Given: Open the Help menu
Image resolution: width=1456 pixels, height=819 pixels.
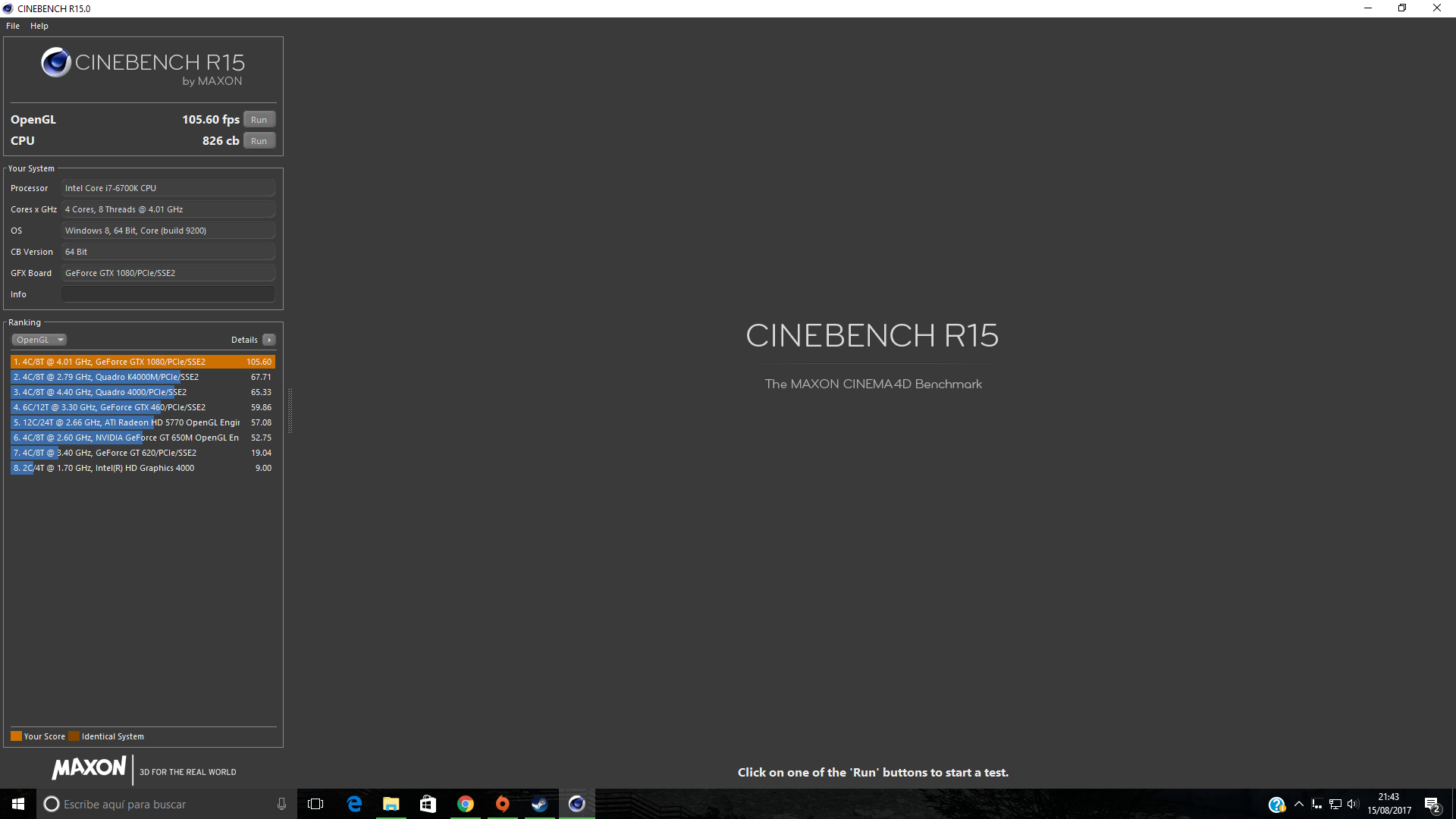Looking at the screenshot, I should 39,26.
